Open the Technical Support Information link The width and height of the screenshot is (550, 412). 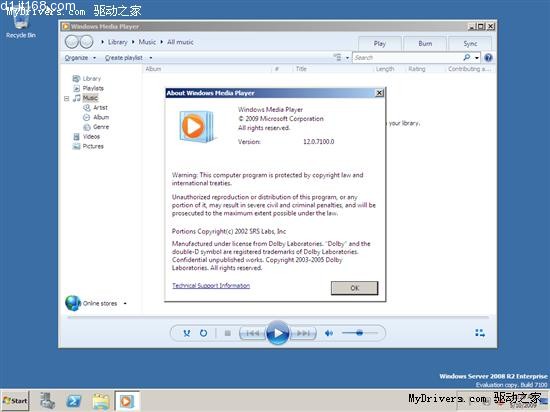click(211, 286)
